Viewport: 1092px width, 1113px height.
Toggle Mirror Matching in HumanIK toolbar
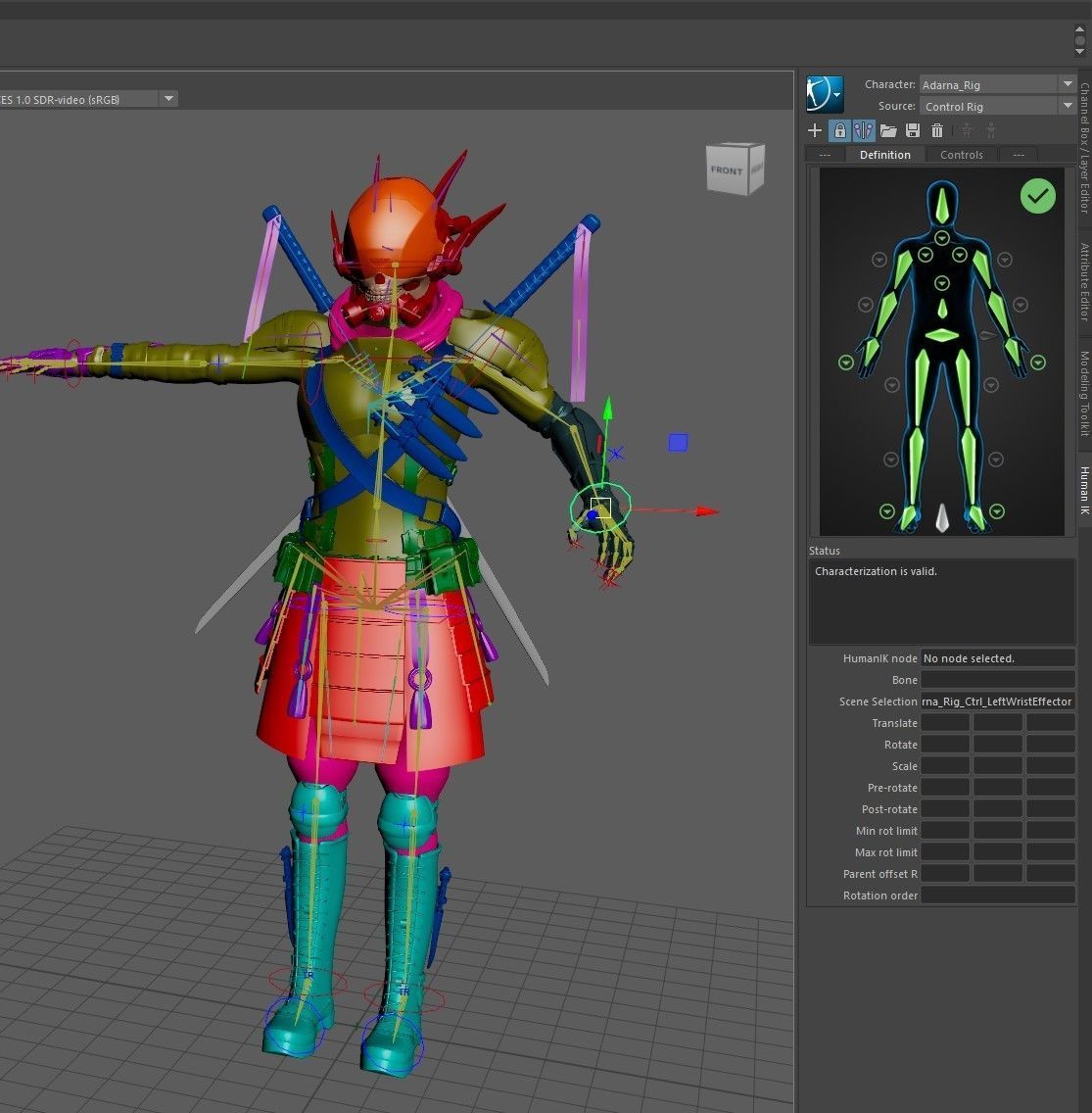point(863,130)
